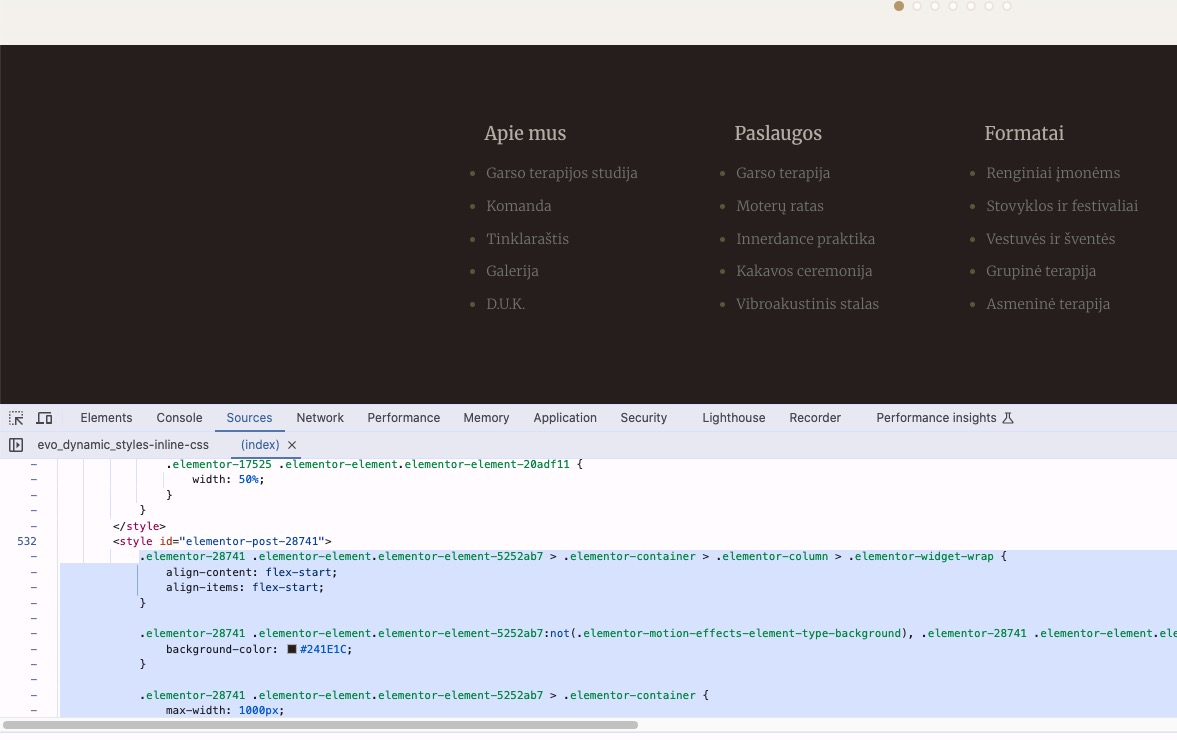Open the D.U.K. footer link

click(505, 304)
